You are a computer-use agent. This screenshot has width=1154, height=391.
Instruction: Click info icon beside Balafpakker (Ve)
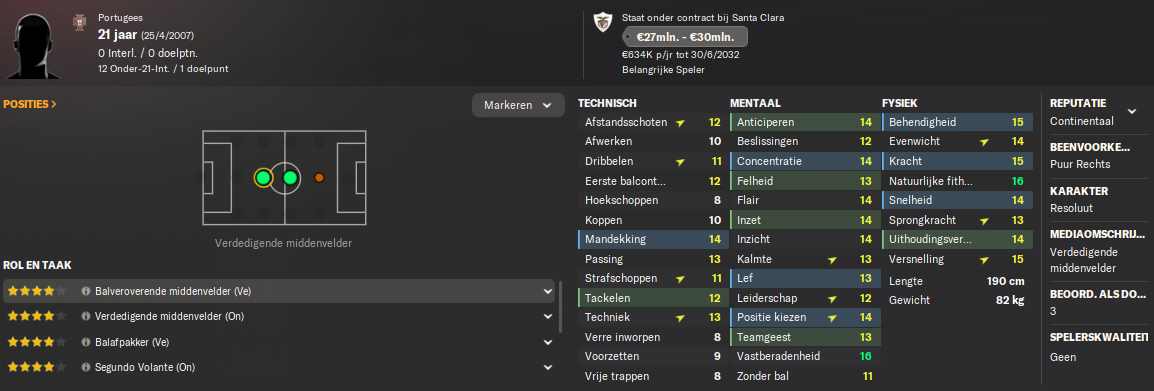85,342
